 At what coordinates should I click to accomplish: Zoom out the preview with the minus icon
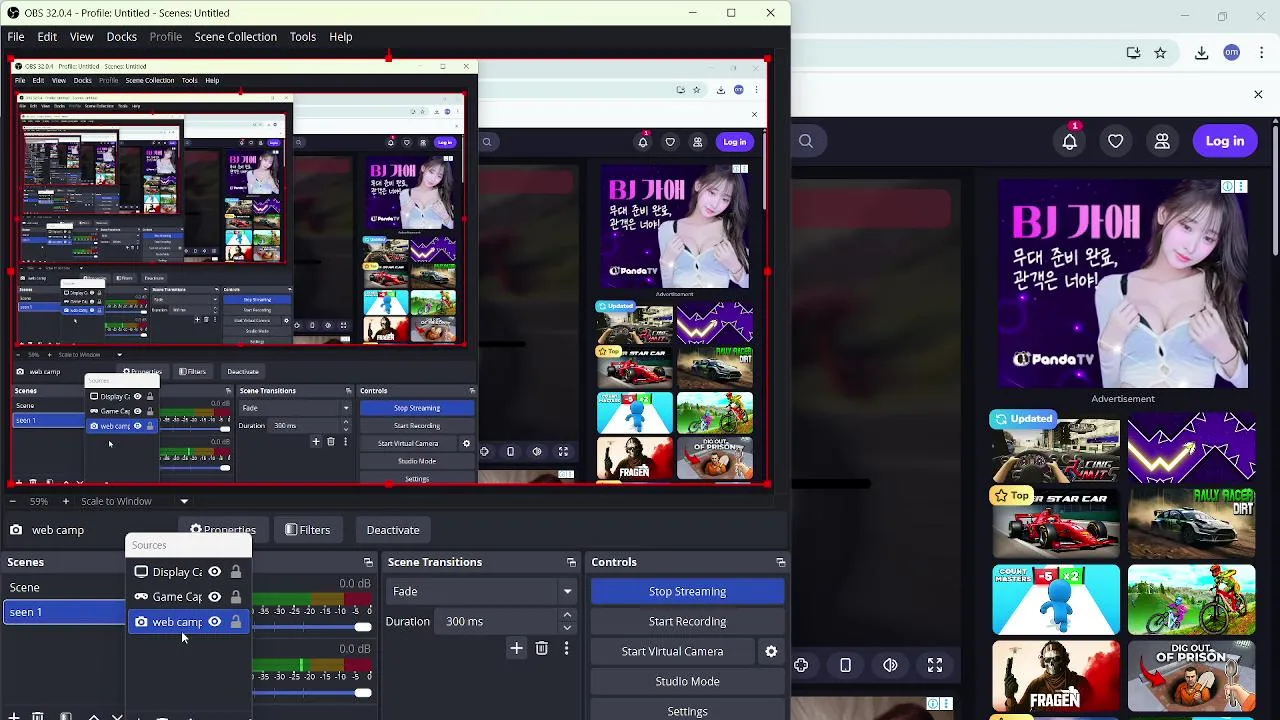click(x=12, y=501)
